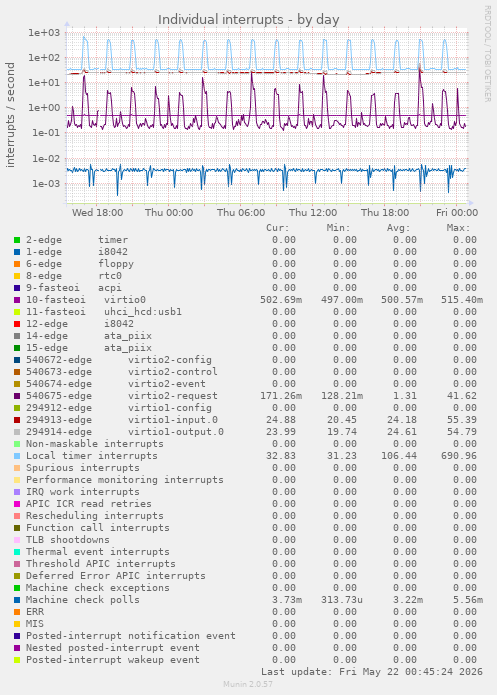Click the Fri 00:00 time axis label
Viewport: 497px width, 695px height.
[x=457, y=213]
